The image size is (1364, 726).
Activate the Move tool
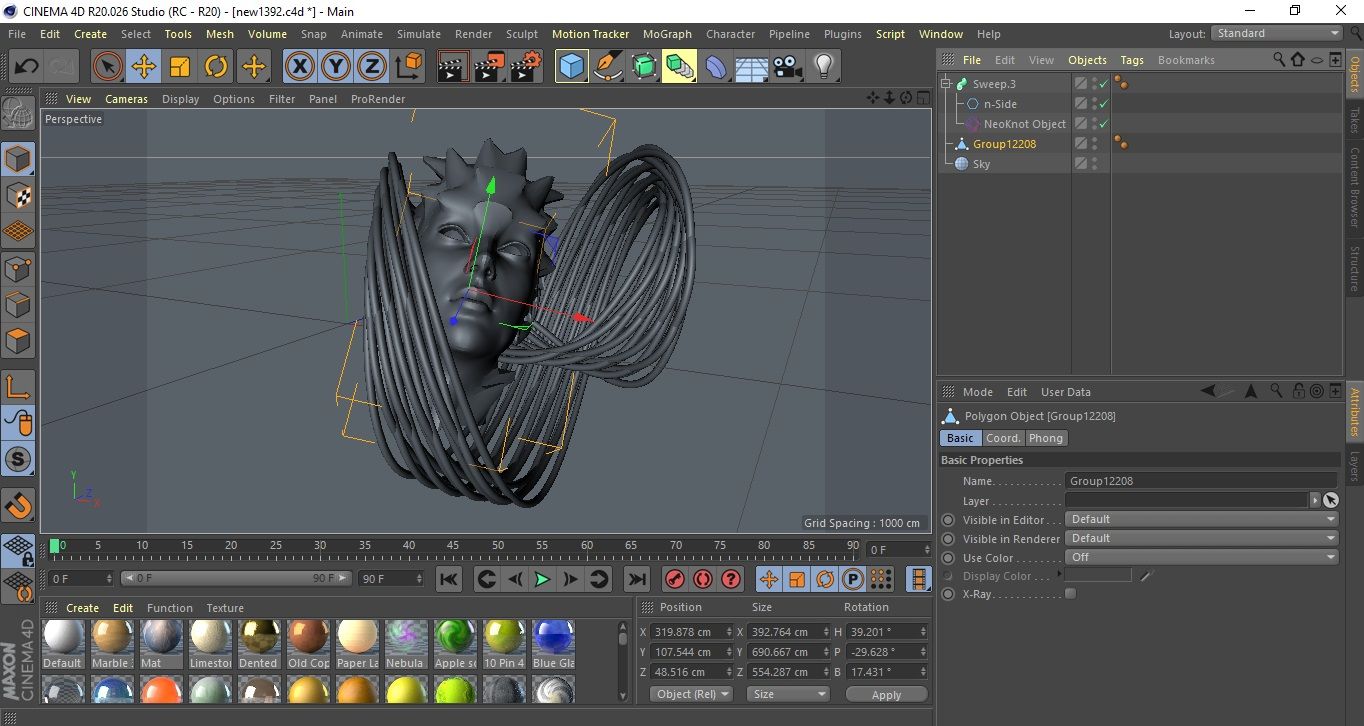pos(144,67)
